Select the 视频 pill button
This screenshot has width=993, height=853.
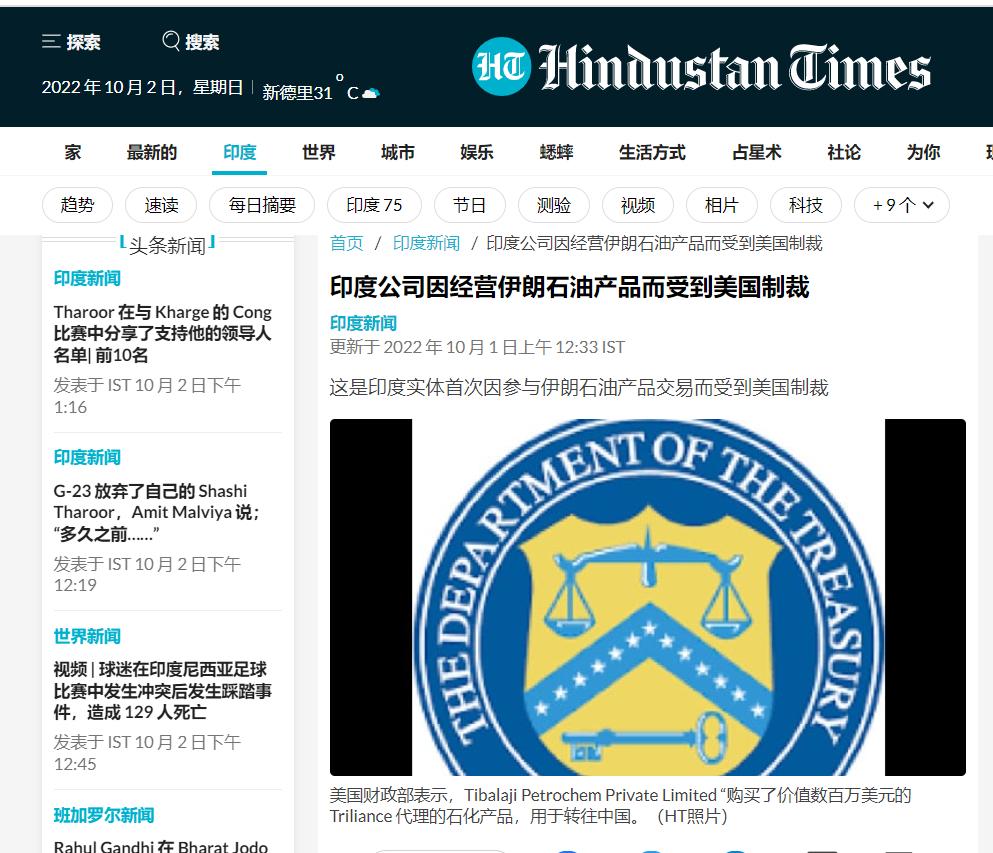coord(637,205)
